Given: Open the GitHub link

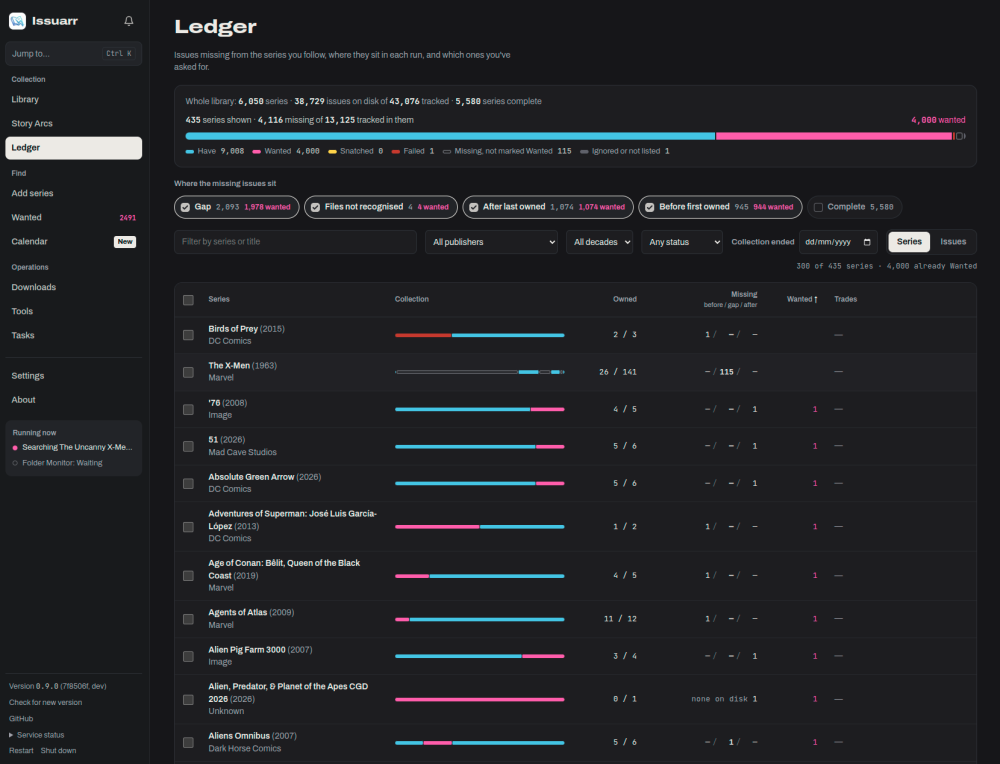Looking at the screenshot, I should coord(21,719).
